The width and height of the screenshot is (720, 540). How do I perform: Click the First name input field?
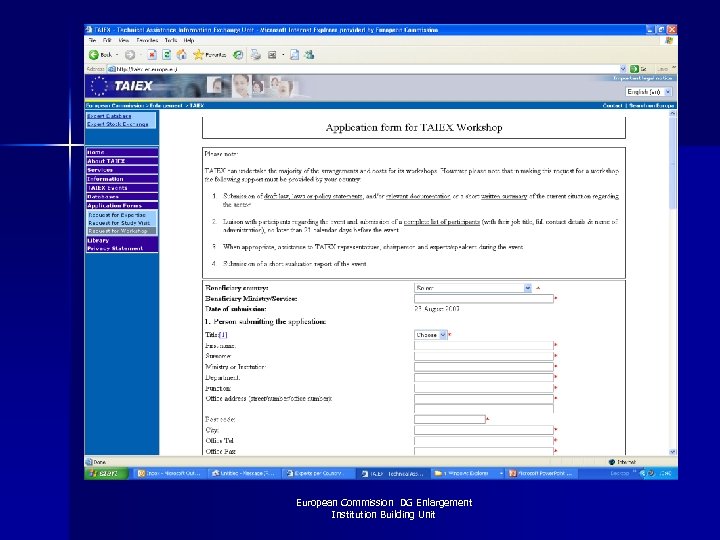484,345
